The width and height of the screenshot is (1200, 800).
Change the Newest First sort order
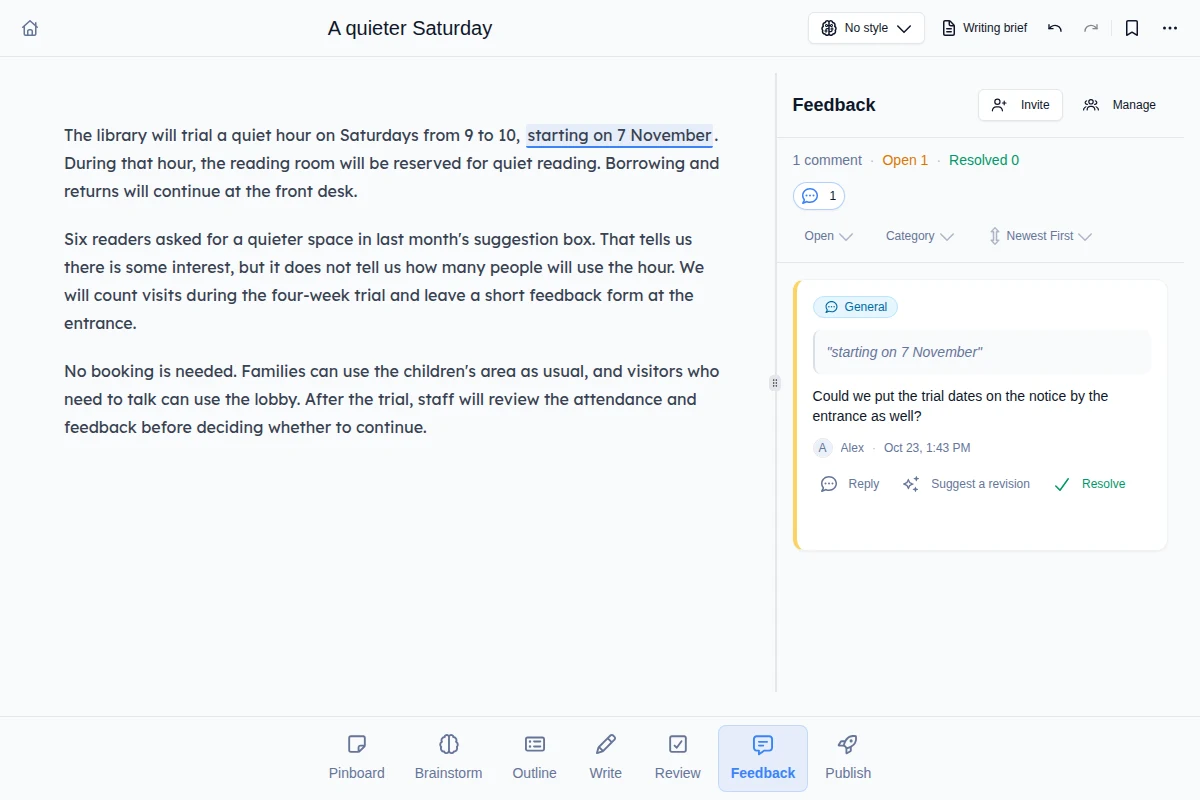point(1040,236)
